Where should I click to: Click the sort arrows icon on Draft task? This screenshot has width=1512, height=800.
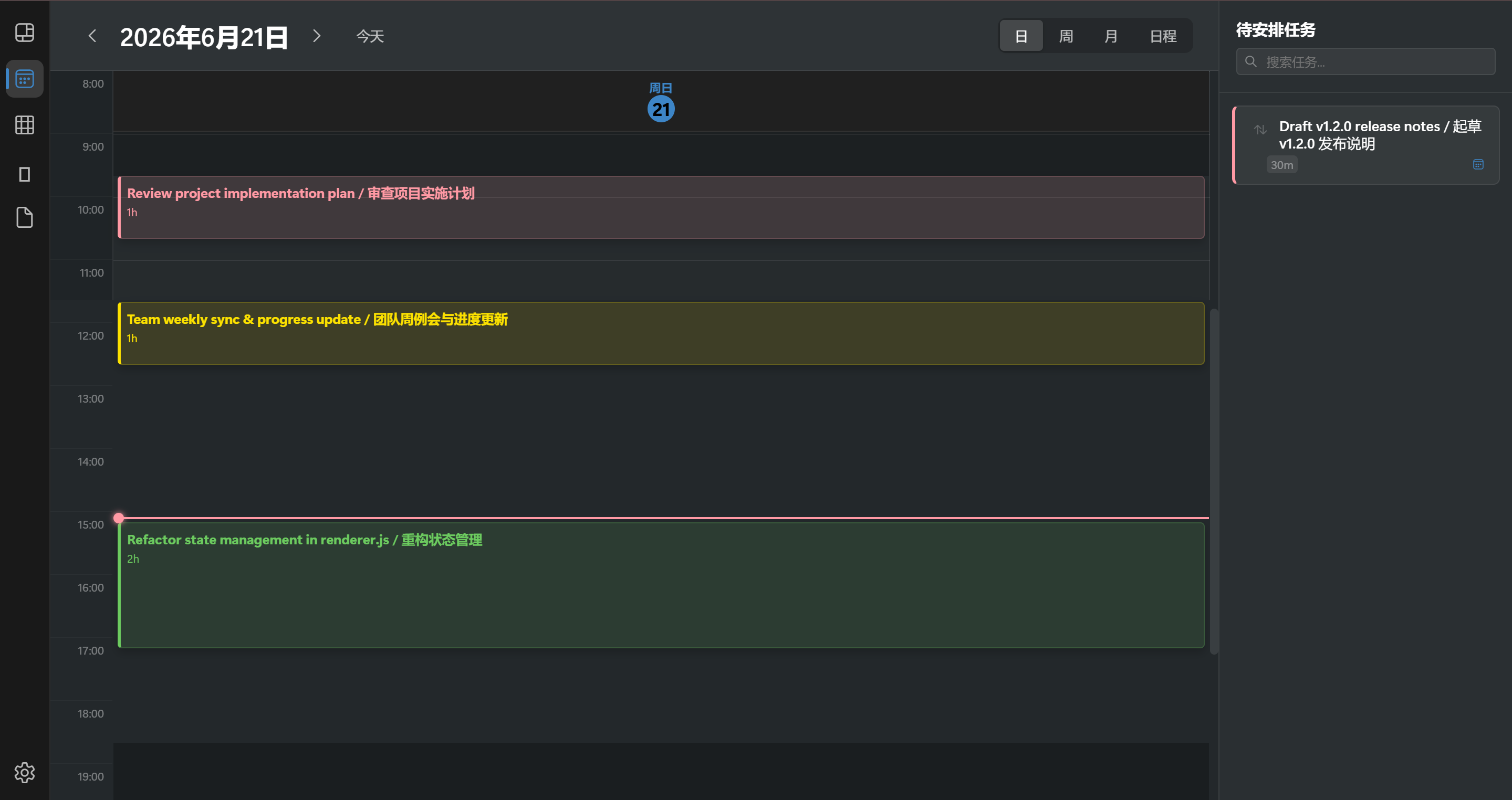point(1260,130)
